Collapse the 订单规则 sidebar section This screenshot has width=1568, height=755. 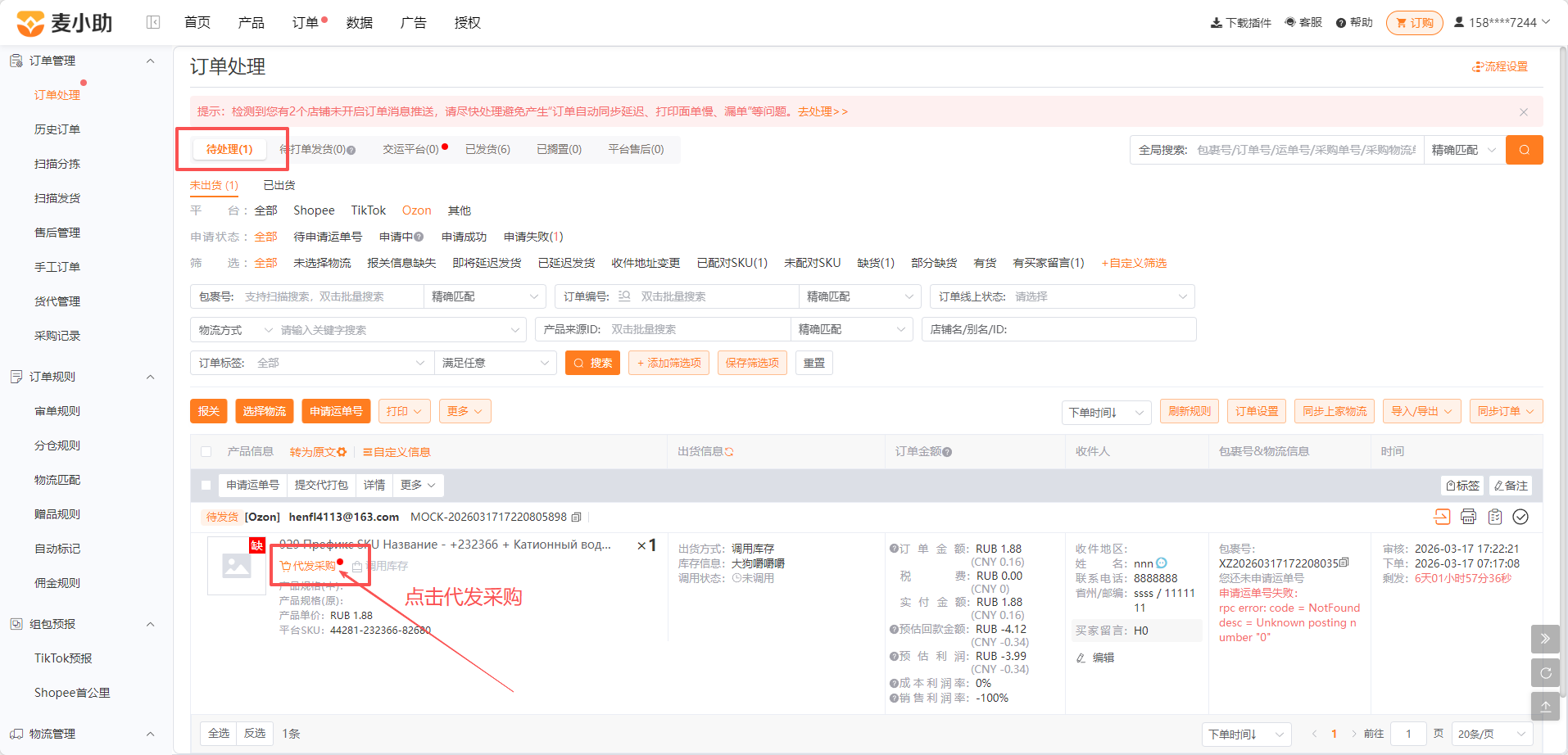(151, 377)
